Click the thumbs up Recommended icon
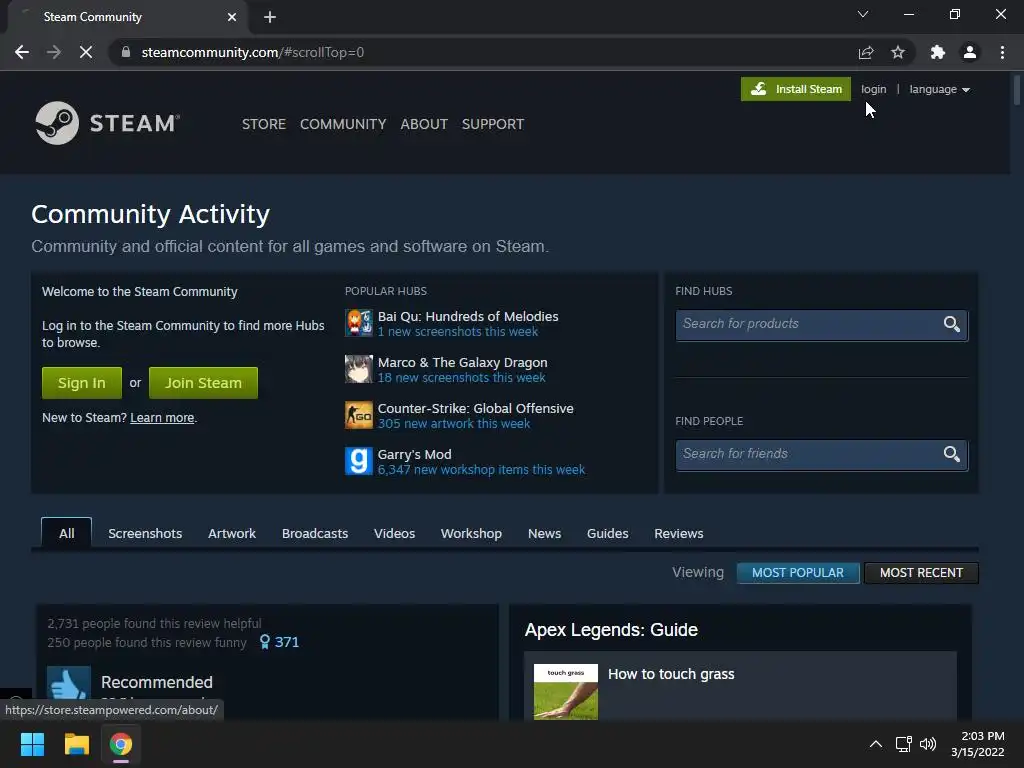This screenshot has height=768, width=1024. click(x=69, y=684)
